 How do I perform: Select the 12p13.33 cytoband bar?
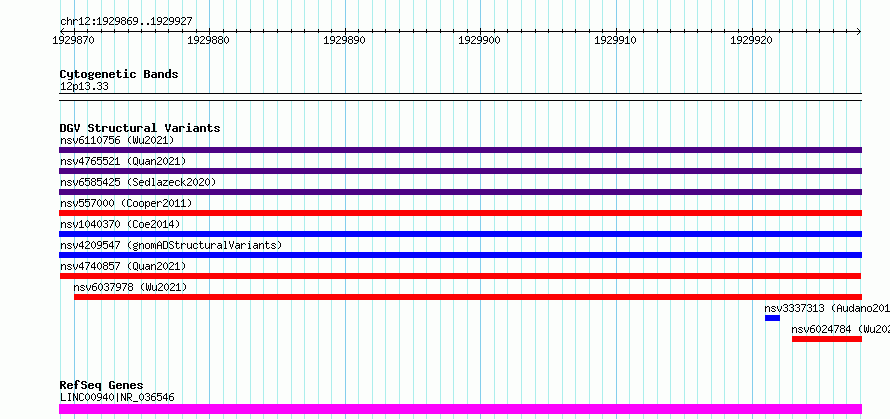click(x=460, y=97)
